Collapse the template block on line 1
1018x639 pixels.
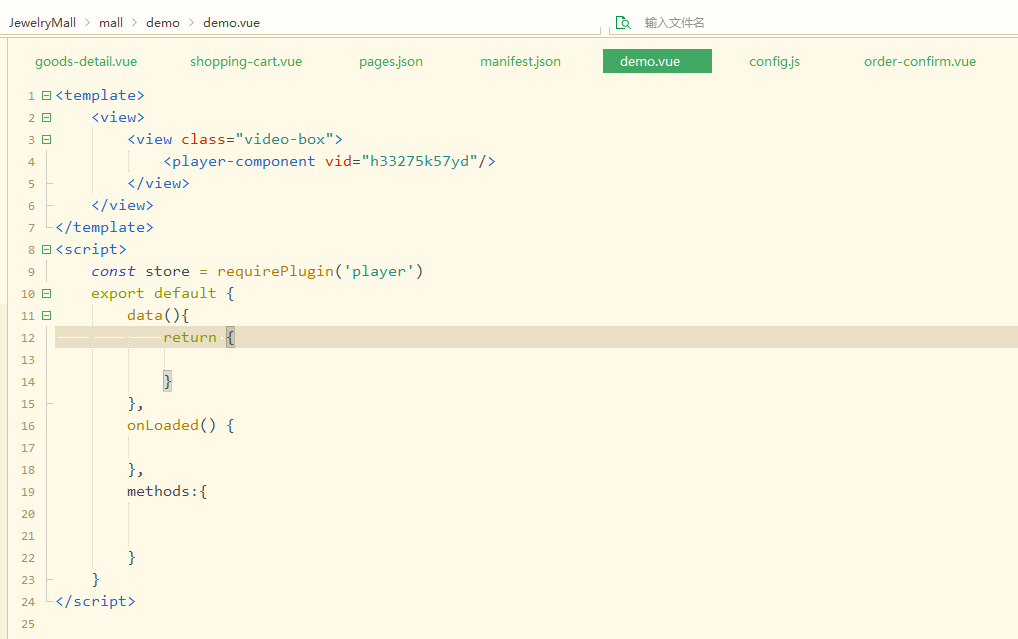pyautogui.click(x=46, y=95)
